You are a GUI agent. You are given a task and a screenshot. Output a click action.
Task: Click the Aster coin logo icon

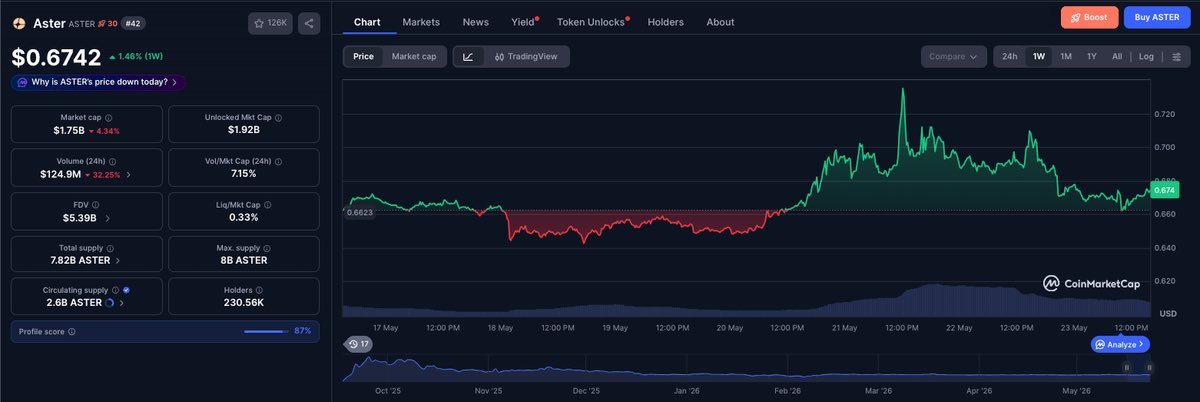pos(19,22)
